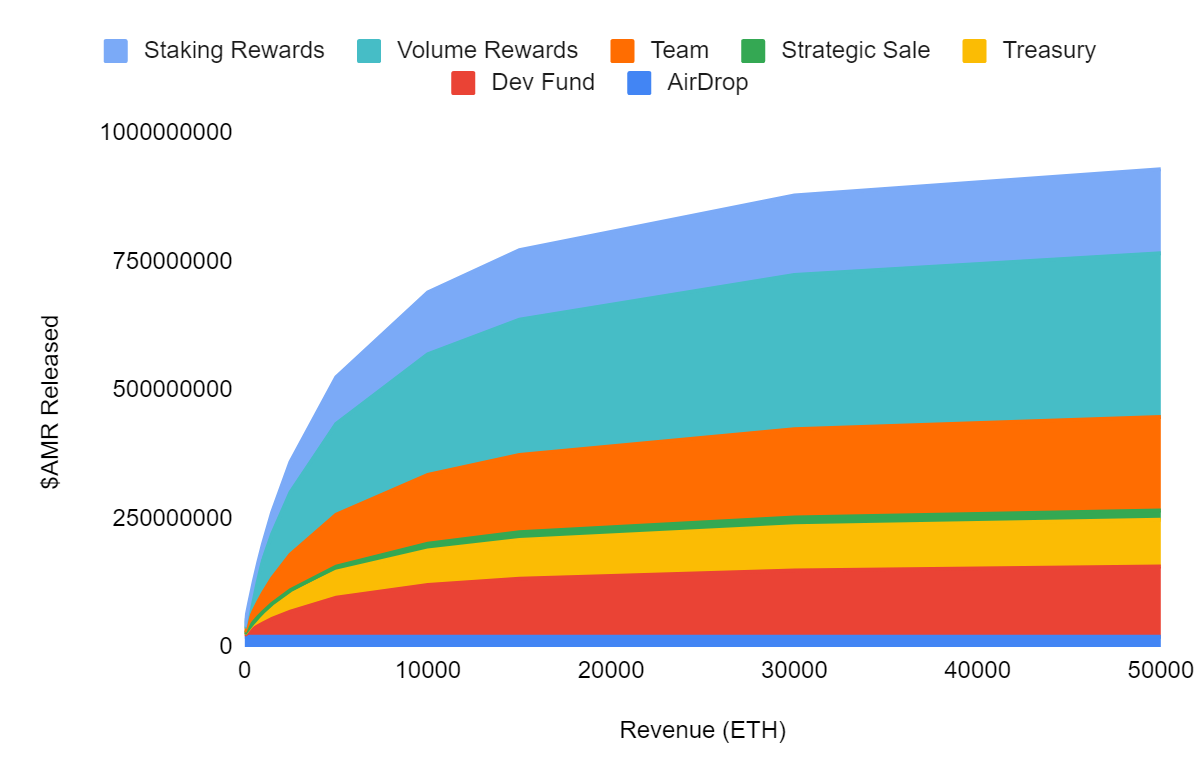Click the orange Team legend swatch
The height and width of the screenshot is (781, 1200).
click(622, 51)
